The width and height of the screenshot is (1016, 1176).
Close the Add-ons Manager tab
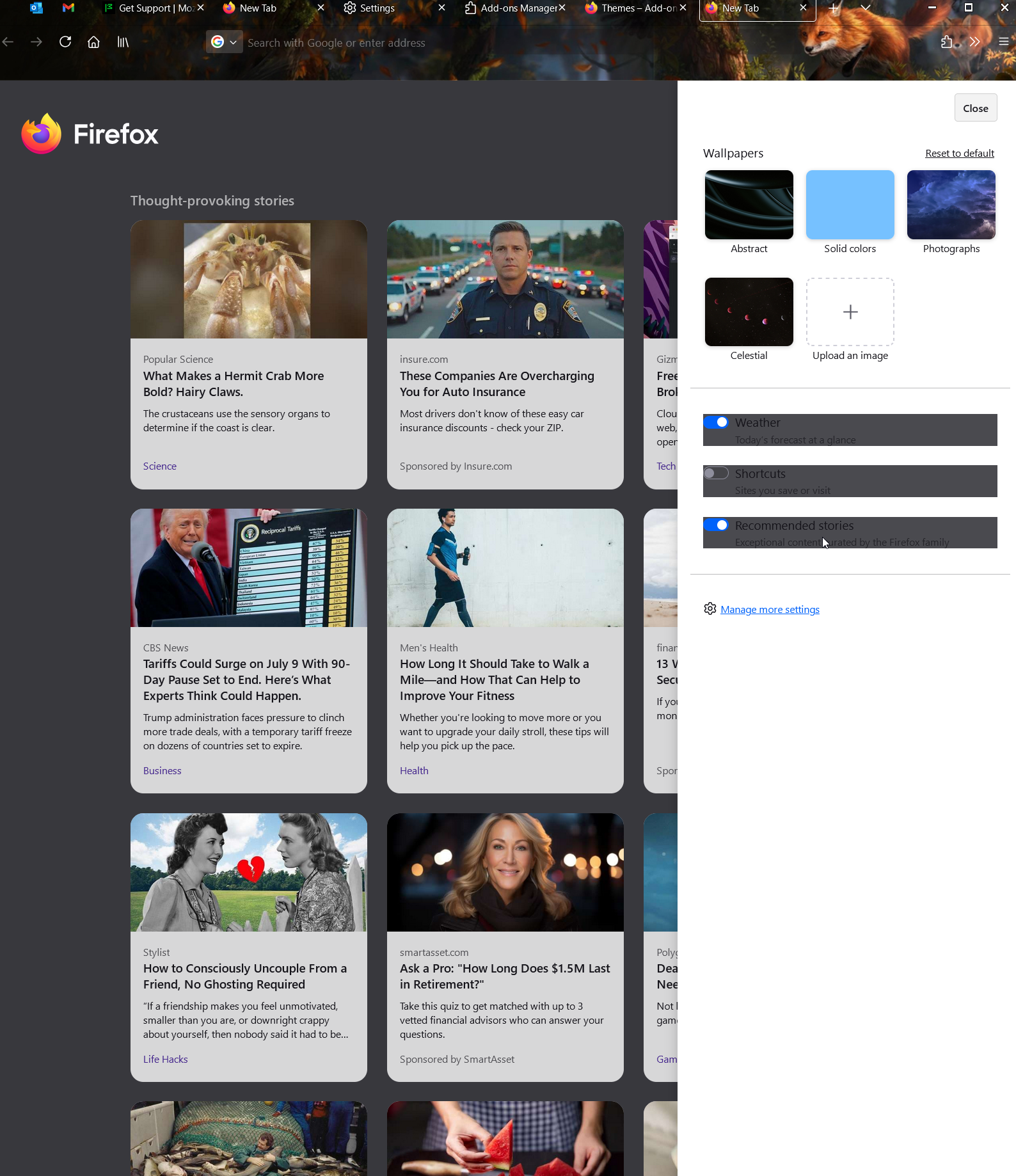(562, 8)
